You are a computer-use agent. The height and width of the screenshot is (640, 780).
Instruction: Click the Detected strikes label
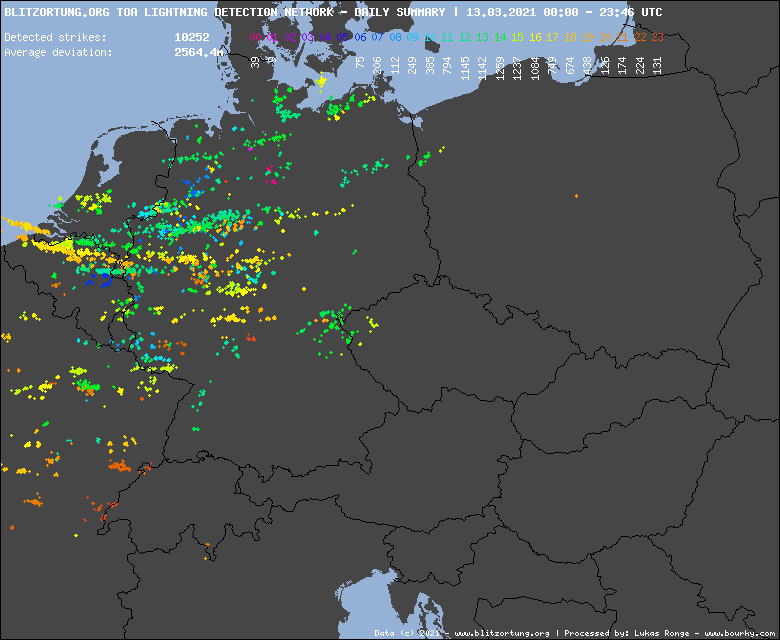(55, 37)
